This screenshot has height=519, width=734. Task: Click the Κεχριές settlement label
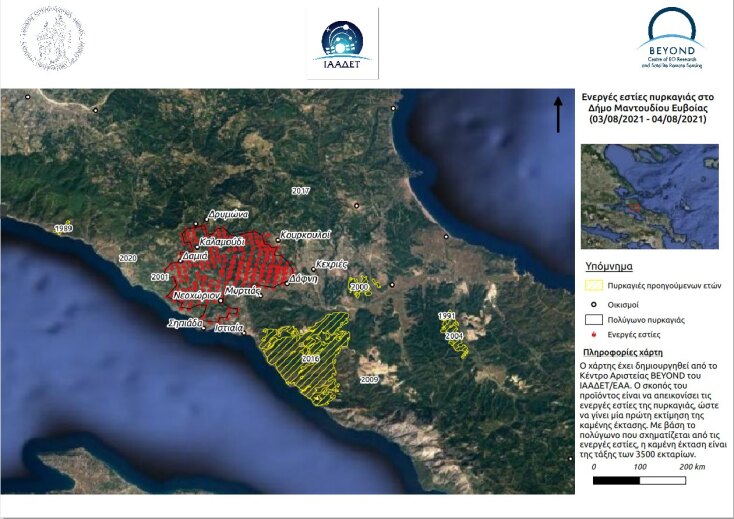pos(331,264)
